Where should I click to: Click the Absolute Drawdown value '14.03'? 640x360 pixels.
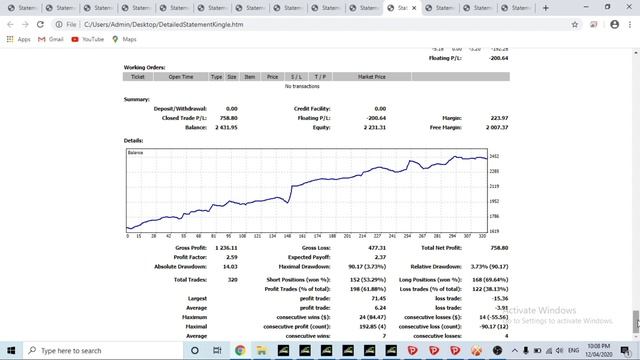tap(231, 267)
